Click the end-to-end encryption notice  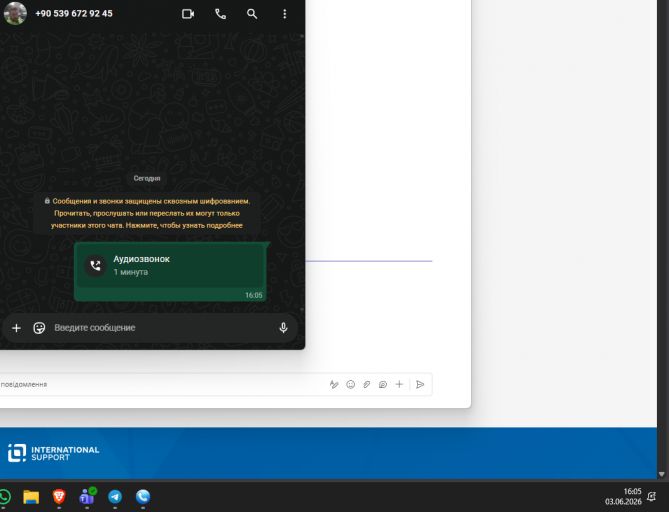[147, 213]
